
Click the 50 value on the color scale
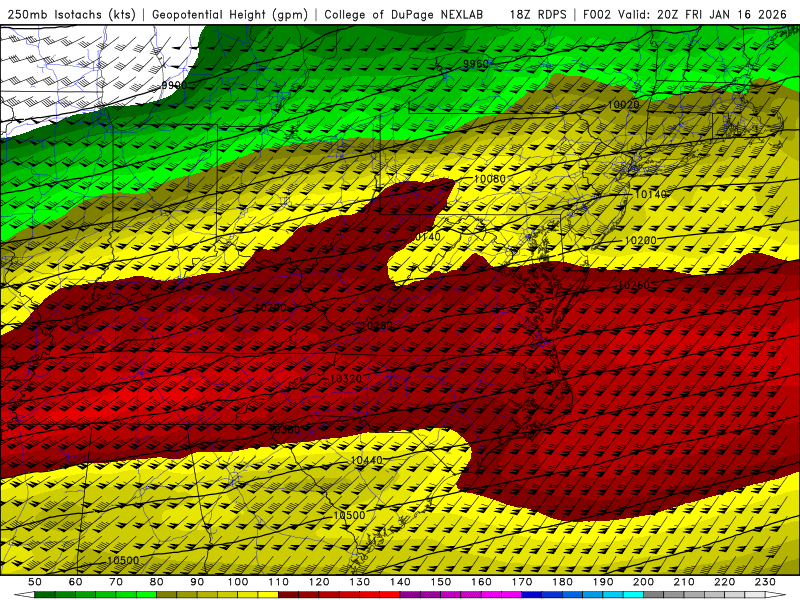[x=35, y=582]
